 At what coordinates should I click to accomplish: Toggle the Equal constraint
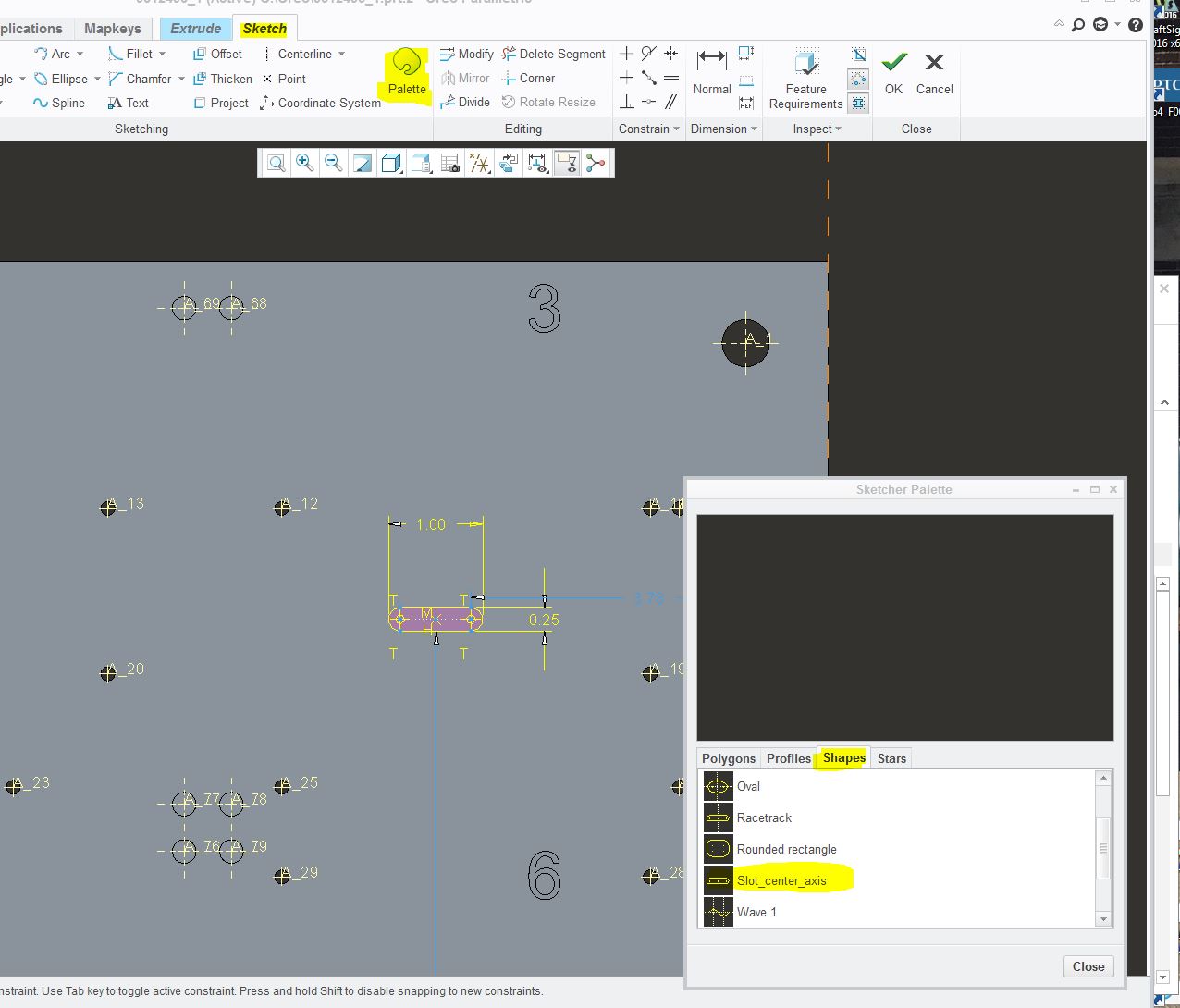[671, 77]
